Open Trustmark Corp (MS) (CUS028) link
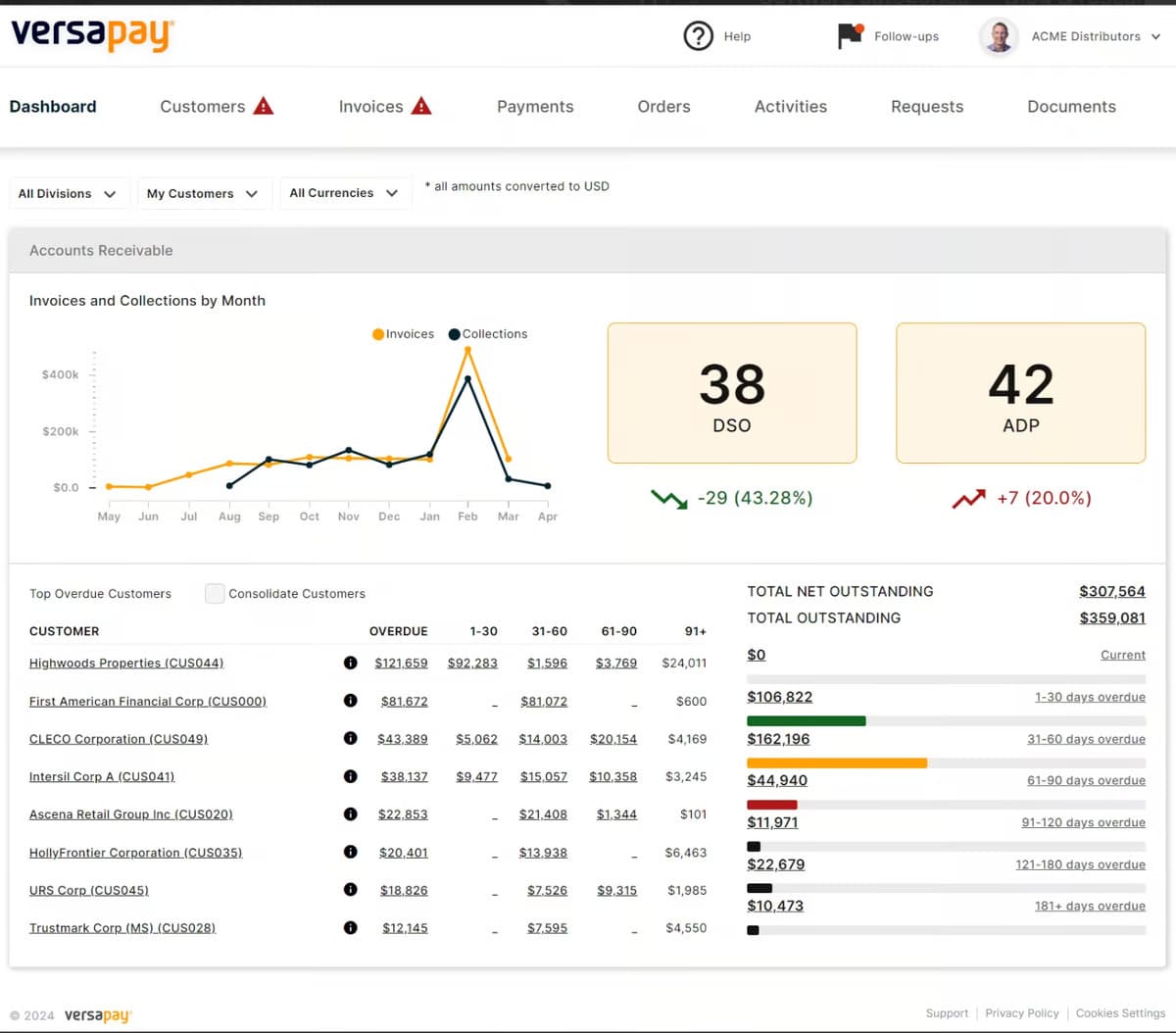The image size is (1176, 1033). point(122,928)
